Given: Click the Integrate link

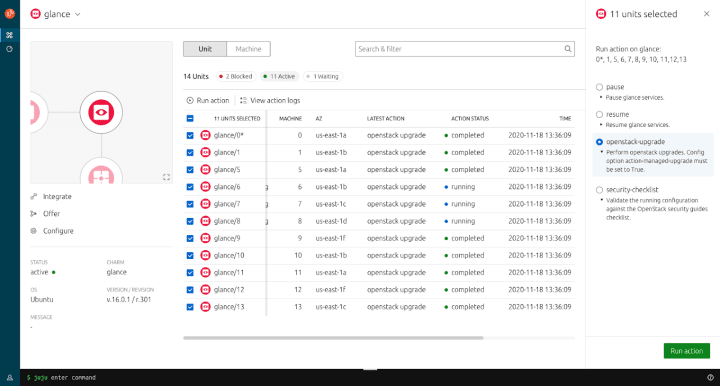Looking at the screenshot, I should pyautogui.click(x=57, y=196).
